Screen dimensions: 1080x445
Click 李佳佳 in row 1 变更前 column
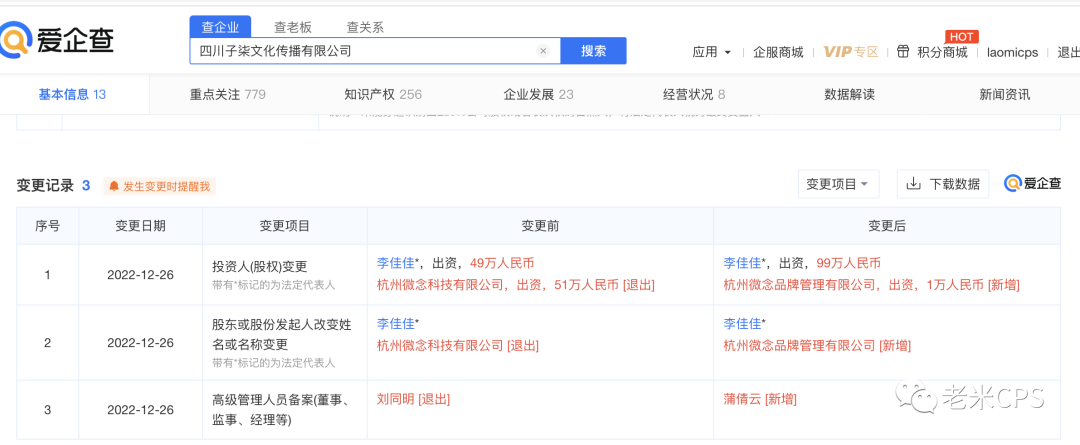point(395,263)
